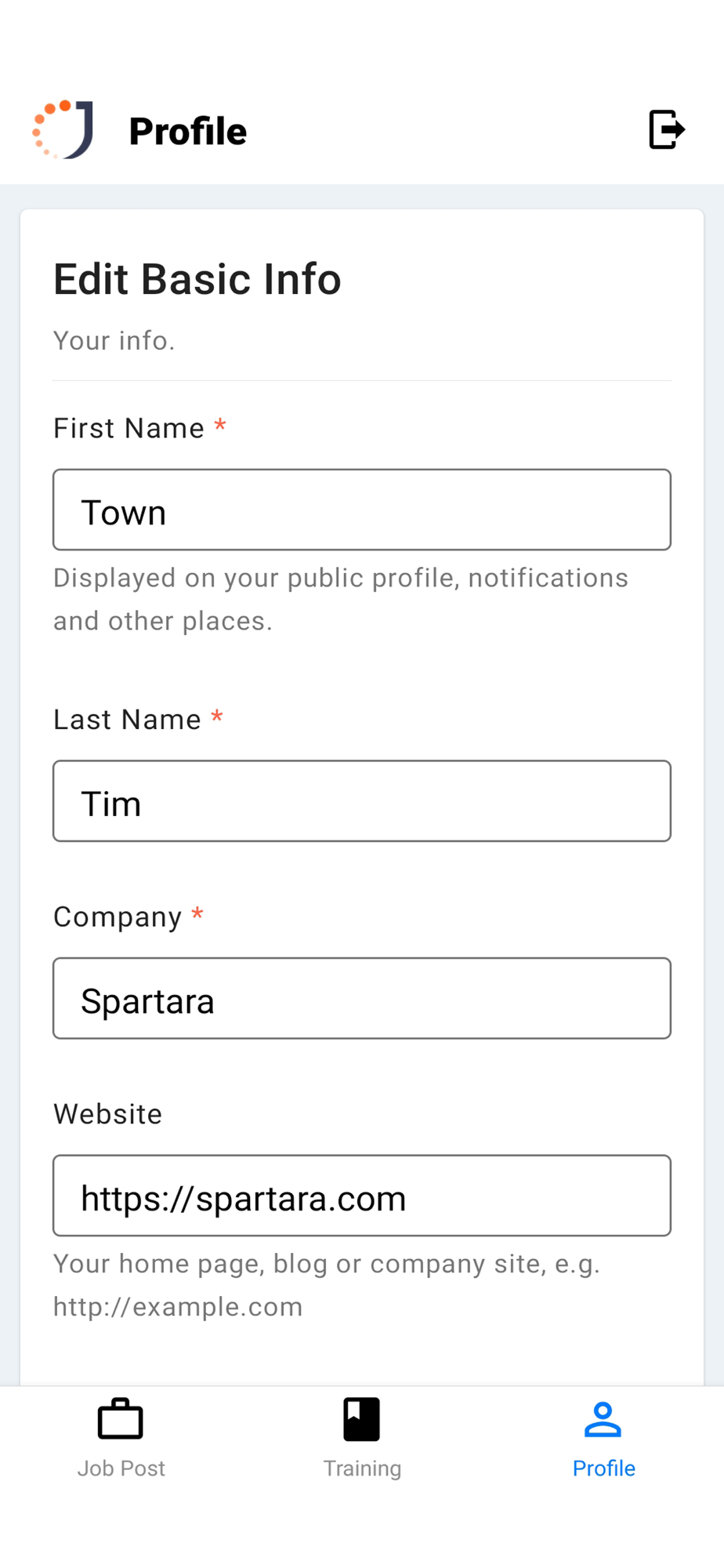Click the Website field with spartara.com URL
Image resolution: width=724 pixels, height=1568 pixels.
tap(362, 1196)
